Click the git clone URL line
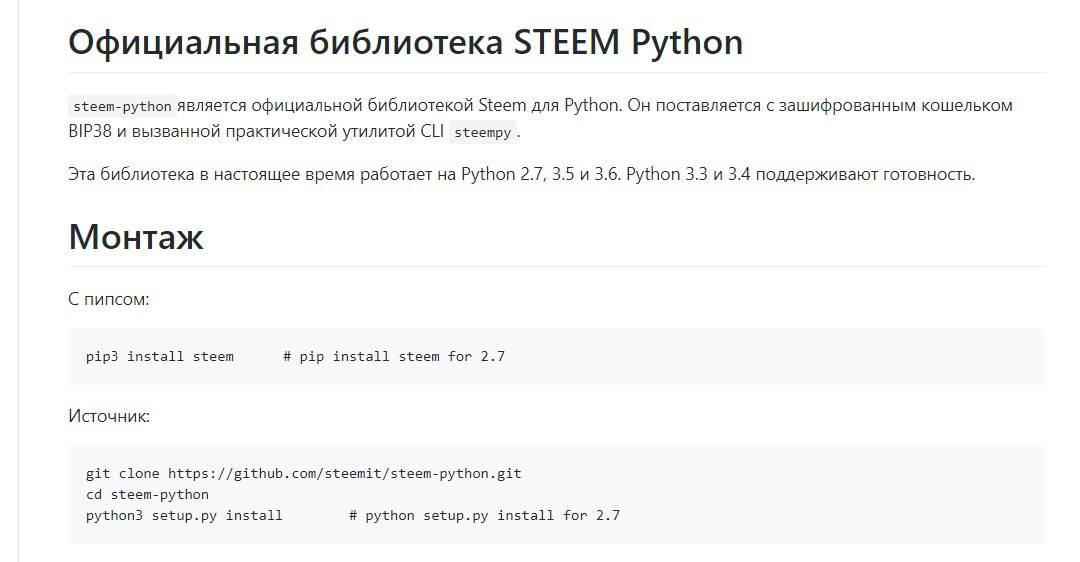 (x=304, y=474)
